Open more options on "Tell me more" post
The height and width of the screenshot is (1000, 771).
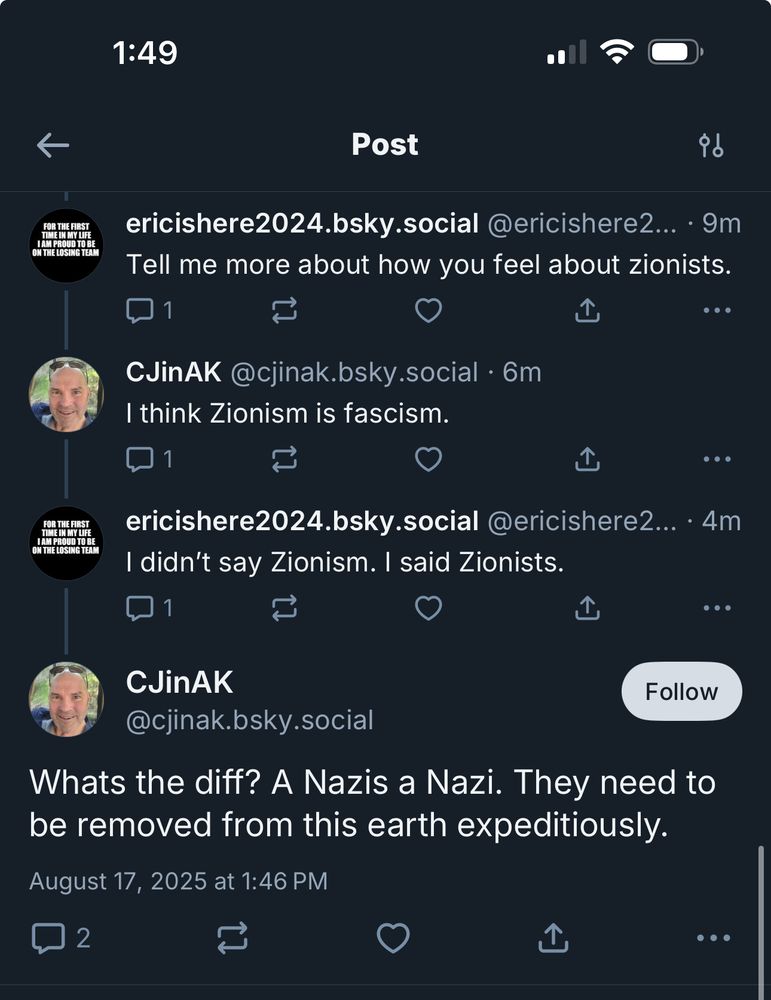[717, 311]
